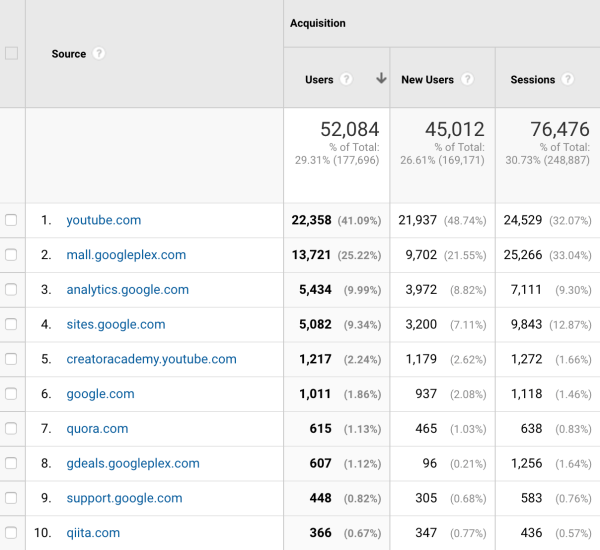Select total users value 52,084
The height and width of the screenshot is (550, 600).
coord(350,129)
